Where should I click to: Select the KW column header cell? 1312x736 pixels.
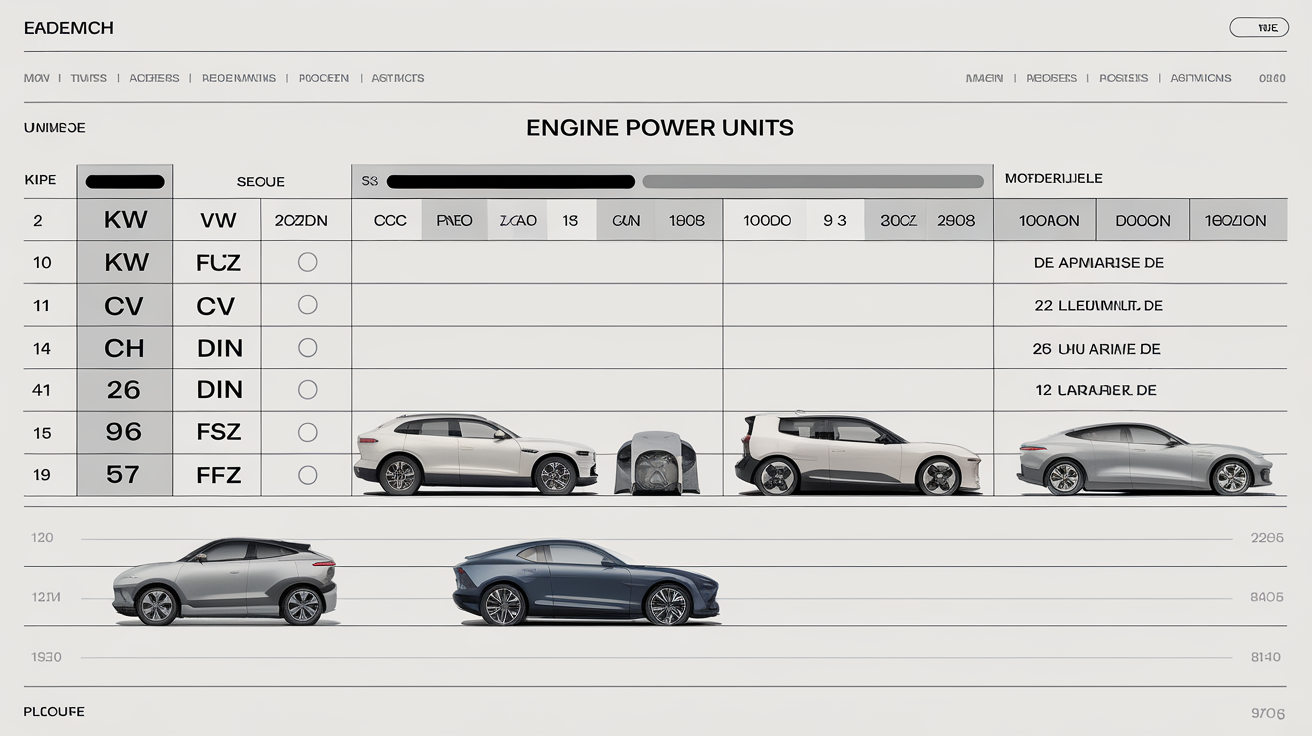[123, 219]
